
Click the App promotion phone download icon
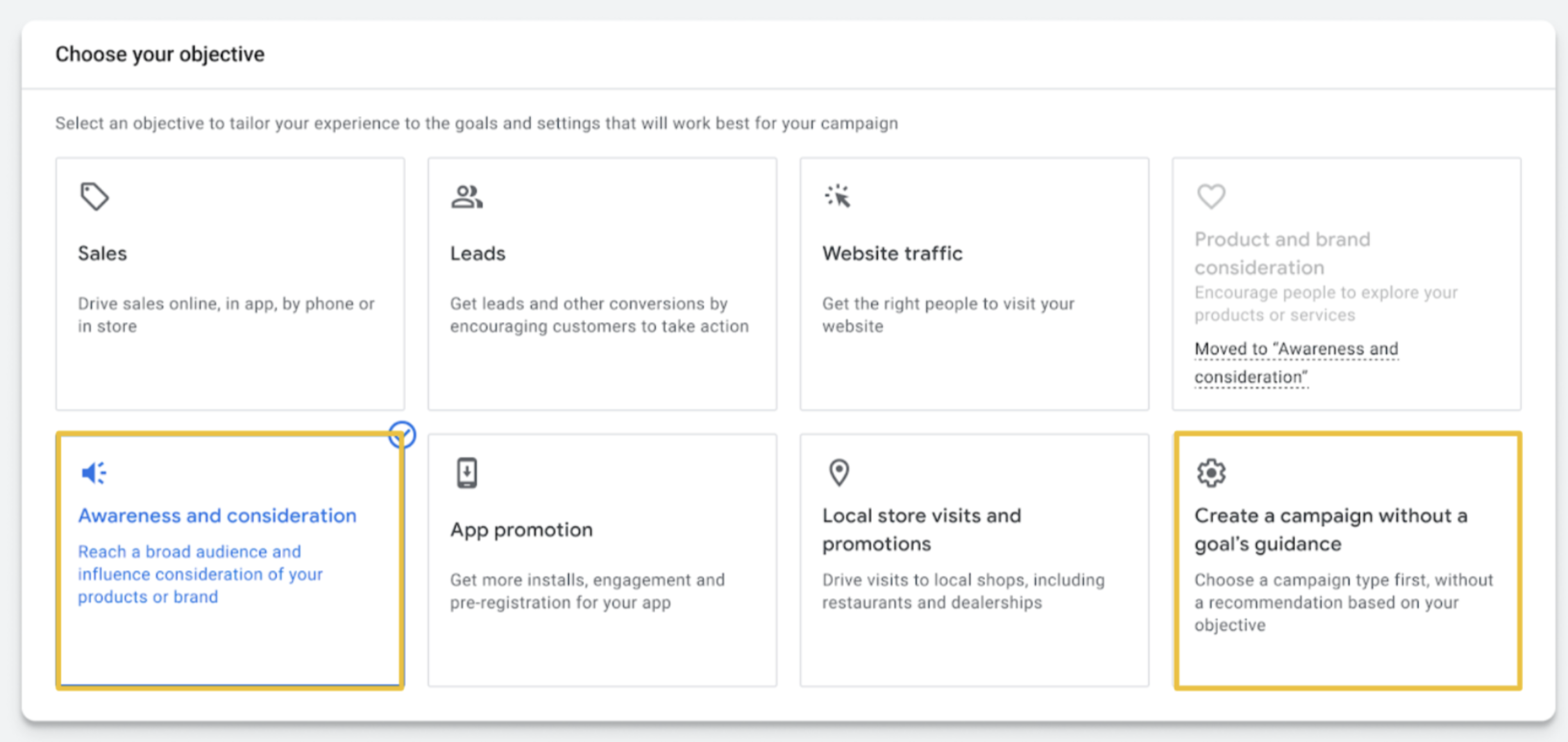pyautogui.click(x=467, y=473)
